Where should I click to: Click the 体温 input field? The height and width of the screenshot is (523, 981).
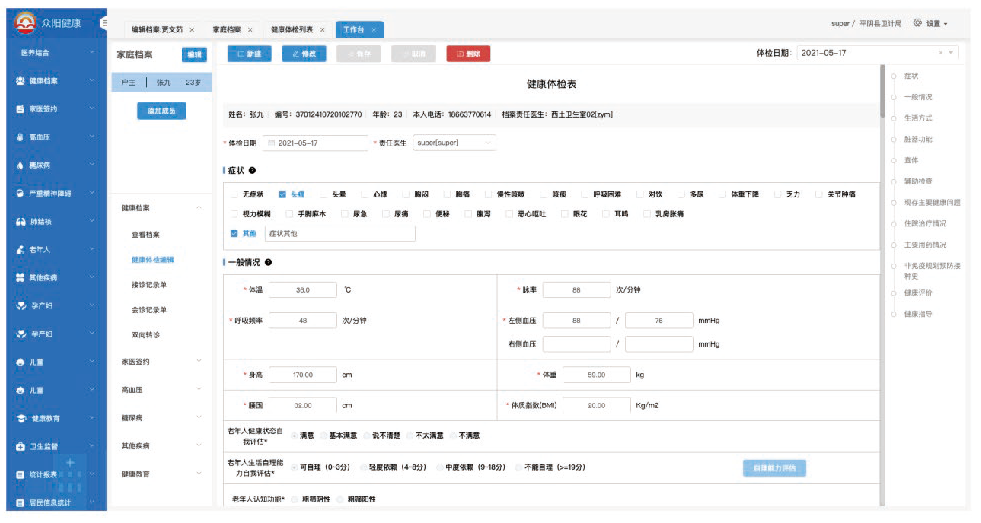301,290
